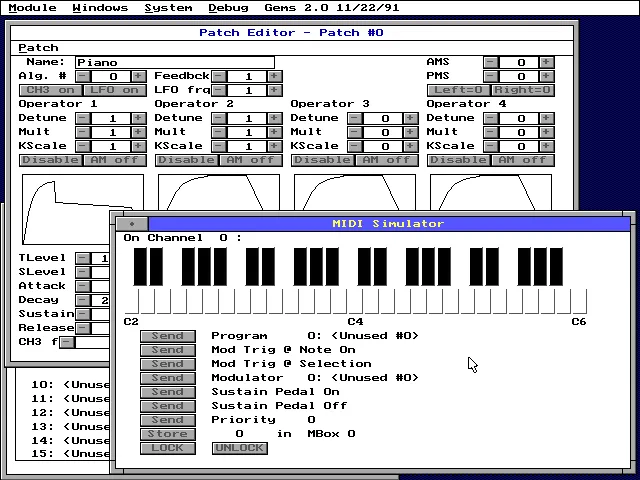Decrease the Release value
Image resolution: width=640 pixels, height=480 pixels.
pyautogui.click(x=83, y=328)
